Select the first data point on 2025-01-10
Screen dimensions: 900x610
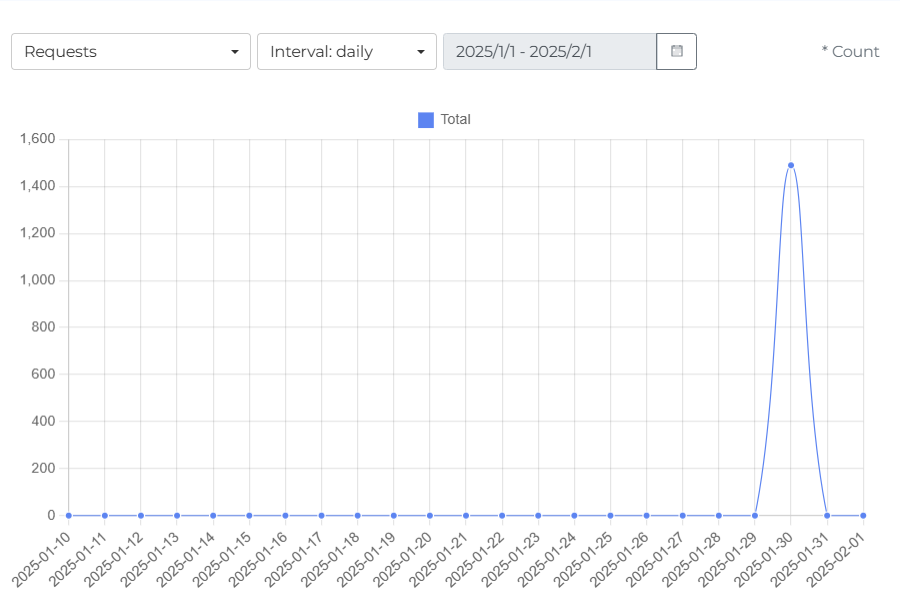(69, 516)
